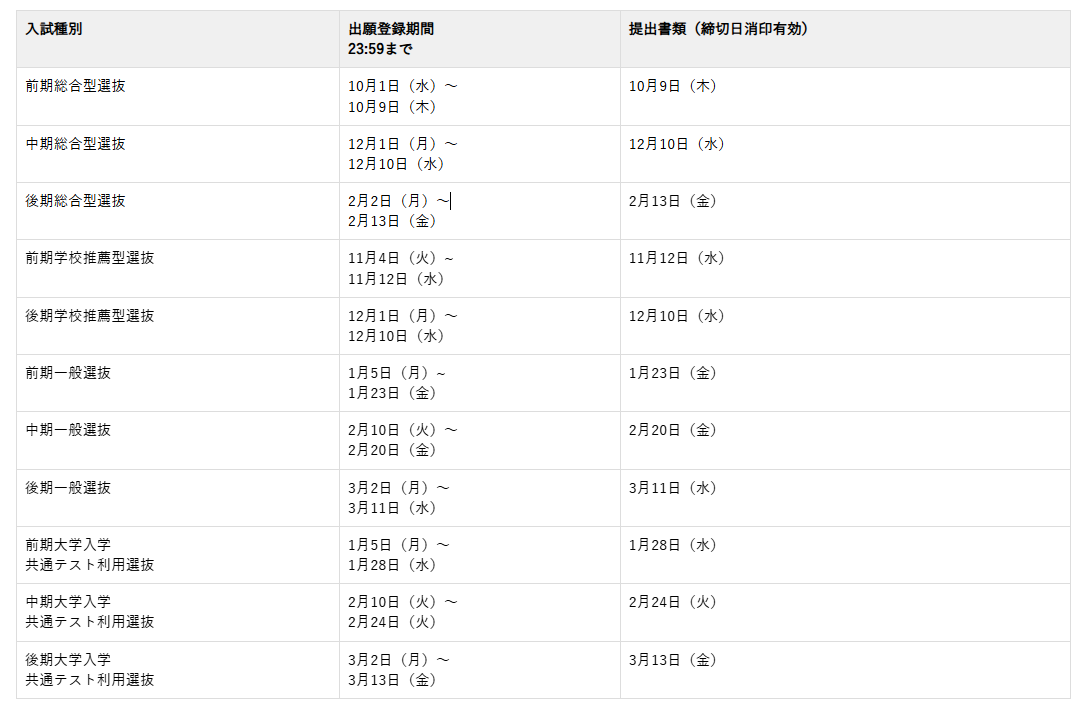Viewport: 1086px width, 701px height.
Task: Click the 前期一般選抜 cell
Action: tap(68, 373)
